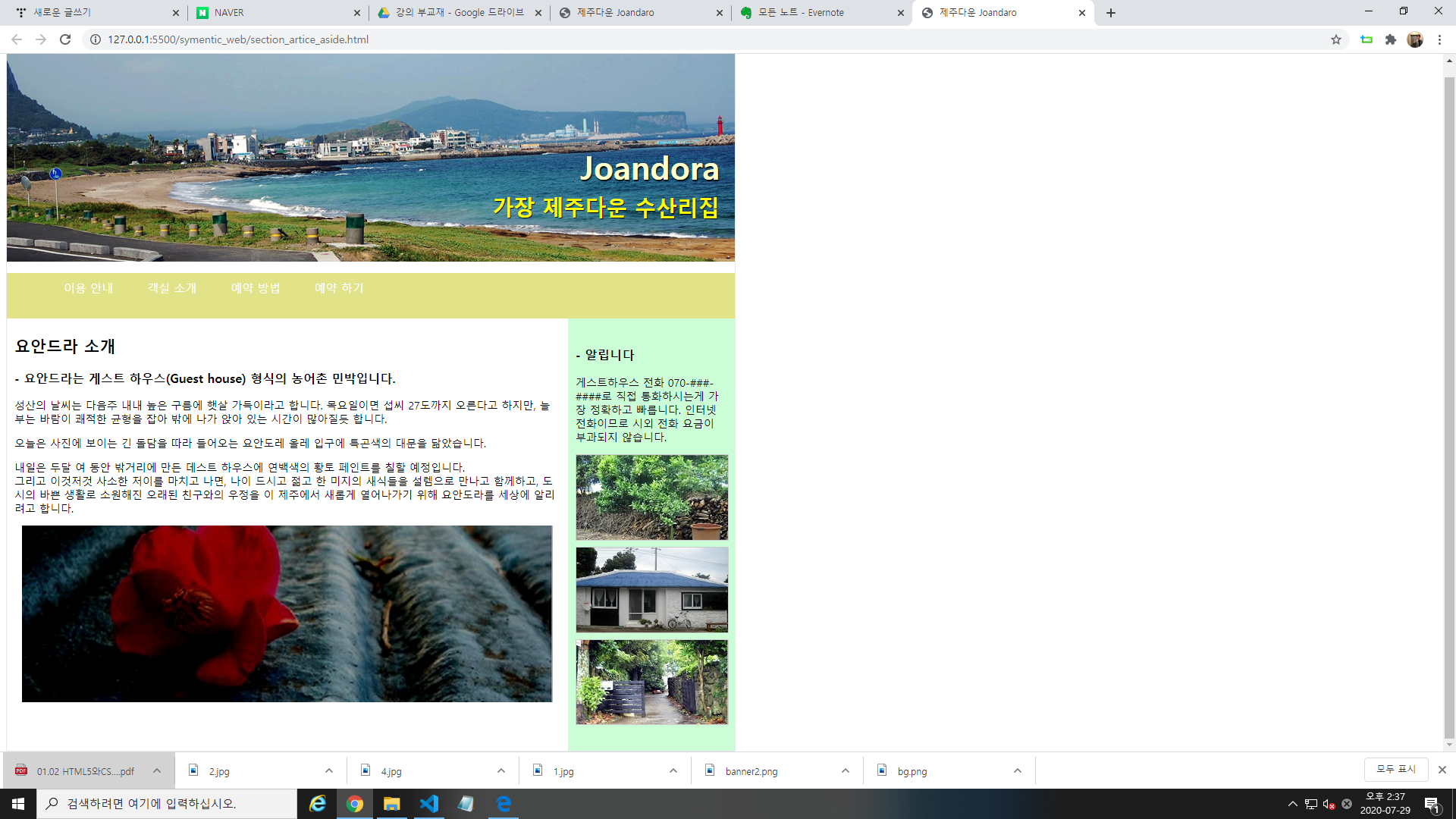This screenshot has height=819, width=1456.
Task: Reload the page with the refresh icon
Action: (65, 39)
